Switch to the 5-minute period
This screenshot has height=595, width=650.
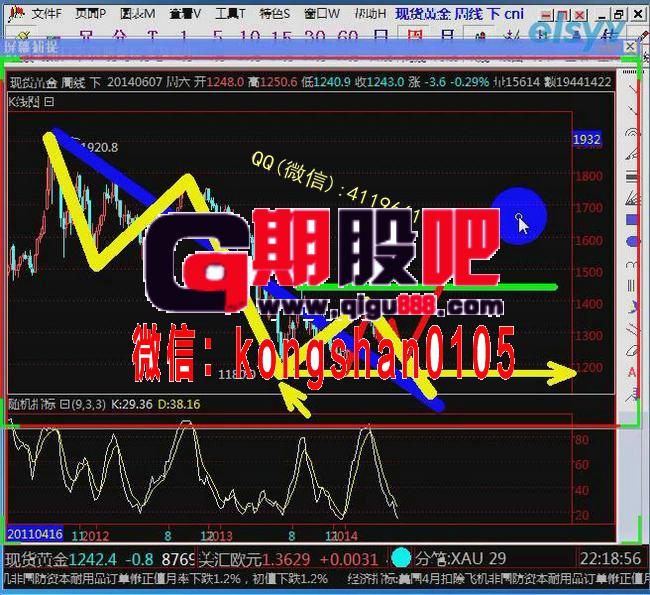pyautogui.click(x=217, y=35)
